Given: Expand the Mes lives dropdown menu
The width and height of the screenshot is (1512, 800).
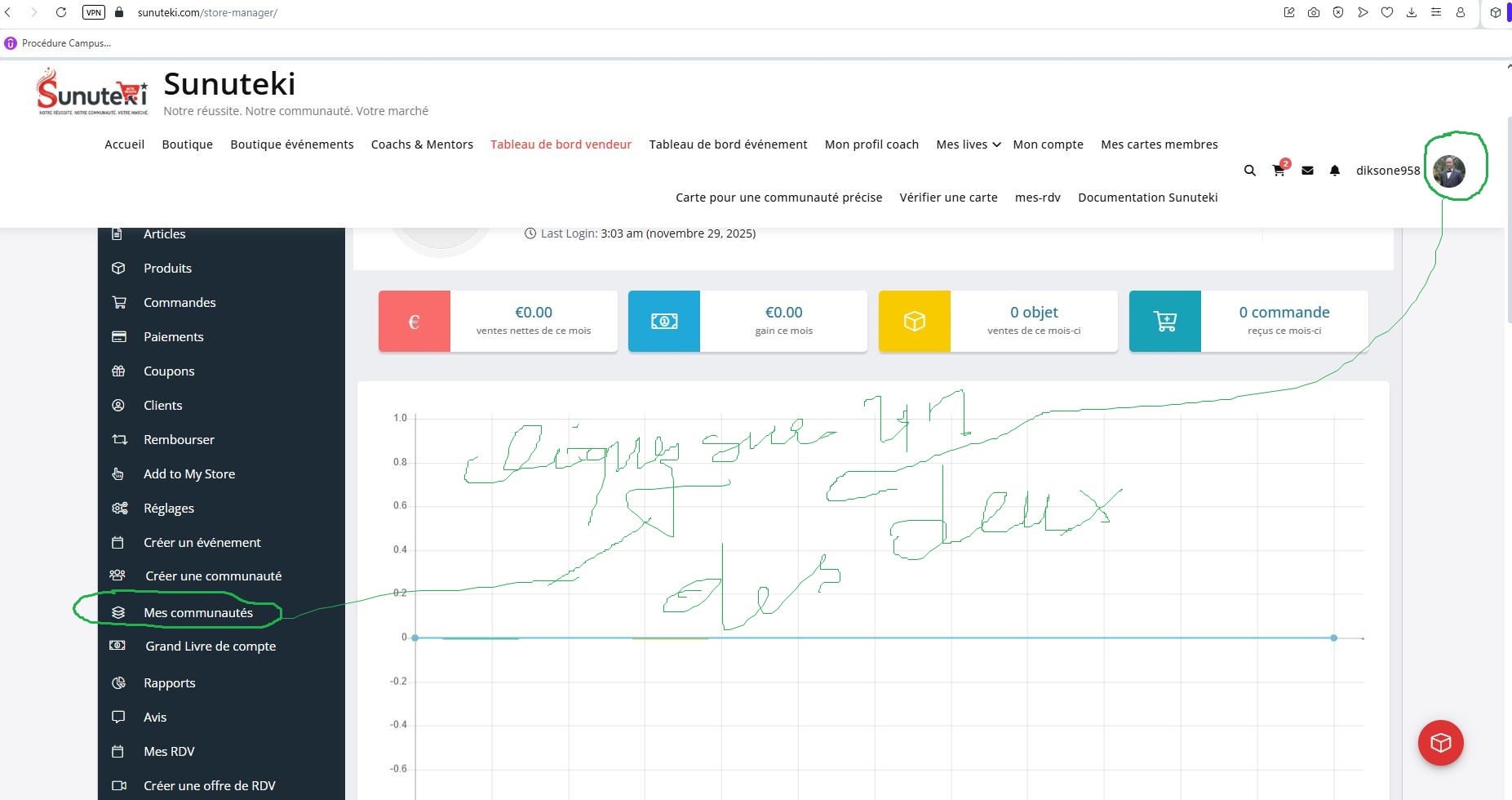Looking at the screenshot, I should click(x=968, y=144).
